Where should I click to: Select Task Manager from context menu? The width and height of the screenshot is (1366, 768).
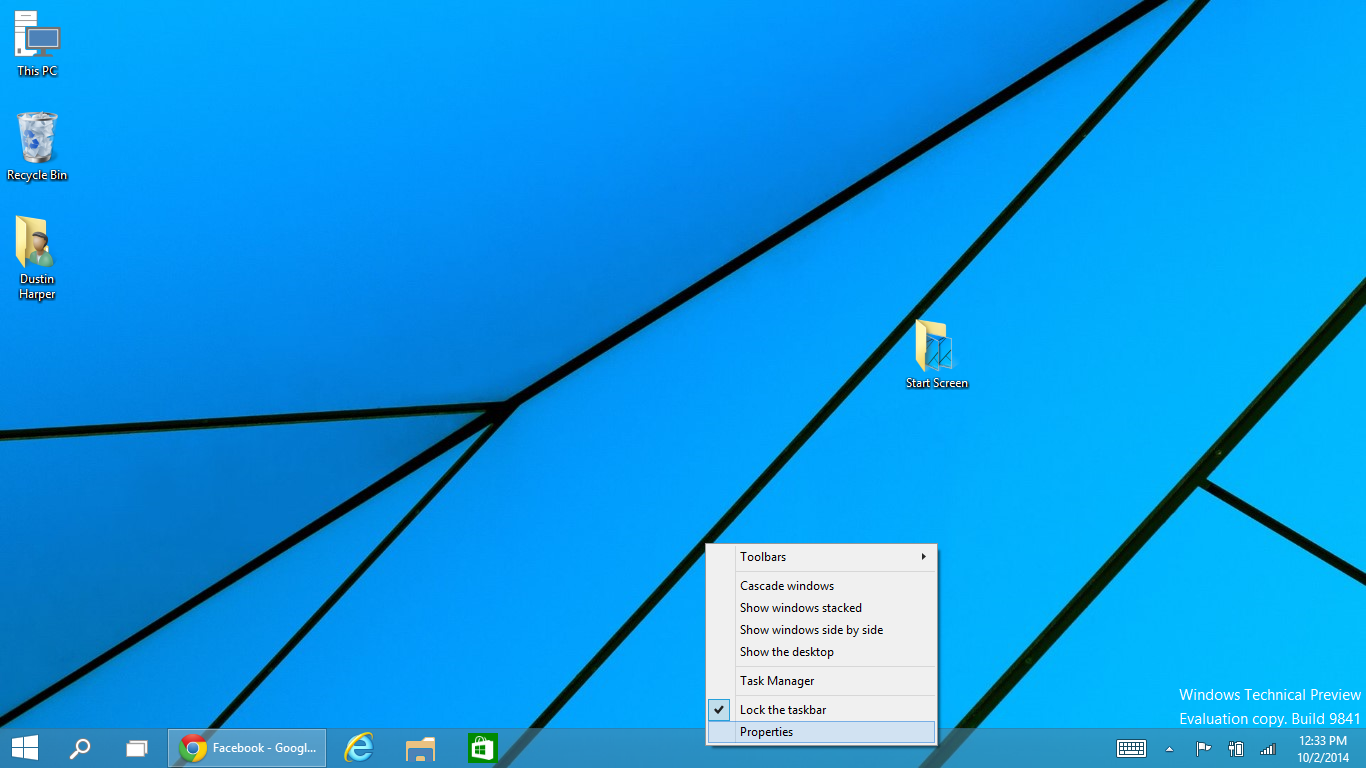point(777,681)
